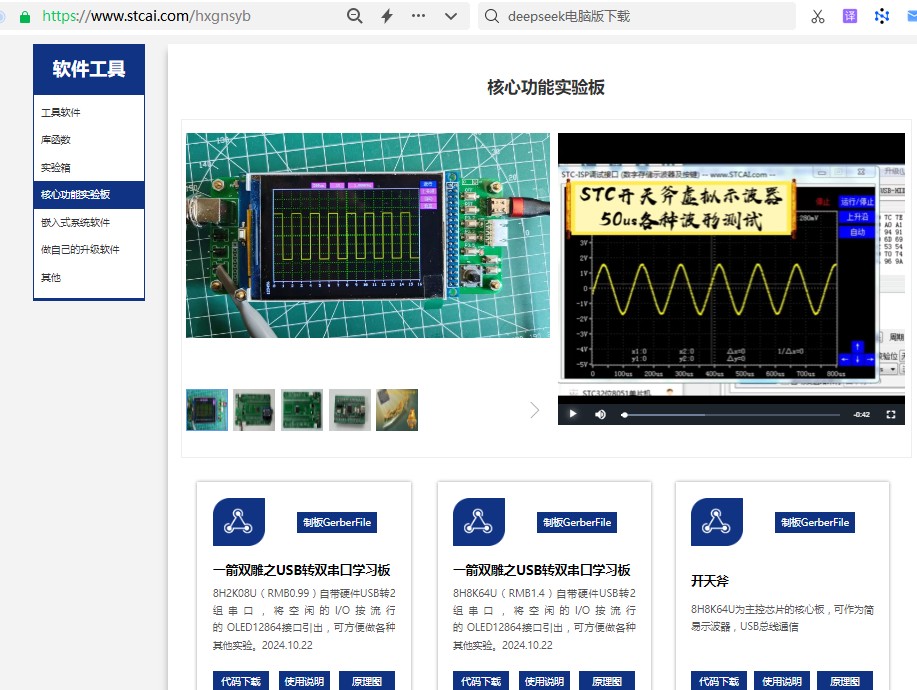Viewport: 917px width, 690px height.
Task: Click 使用说明 on the 开天斧 card
Action: [782, 681]
